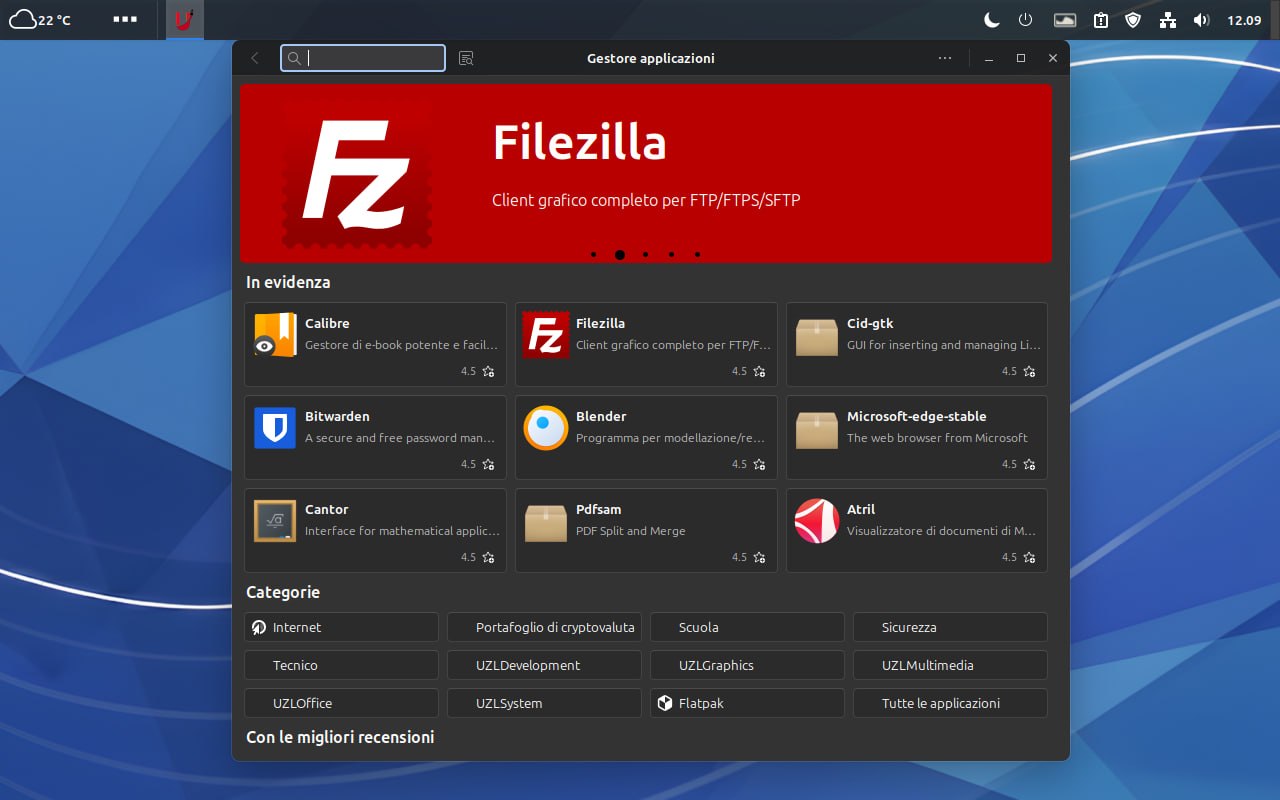Open the weather indicator showing 22 °C
This screenshot has height=800, width=1280.
tap(40, 20)
